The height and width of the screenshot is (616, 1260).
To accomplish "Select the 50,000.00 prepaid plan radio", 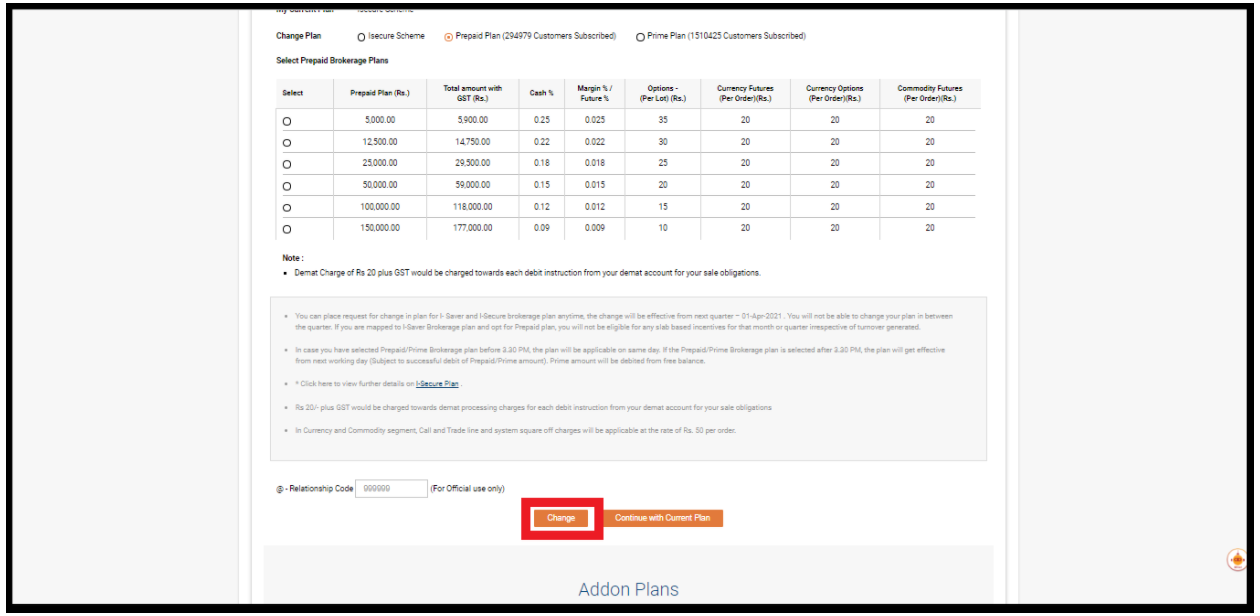I will click(288, 186).
